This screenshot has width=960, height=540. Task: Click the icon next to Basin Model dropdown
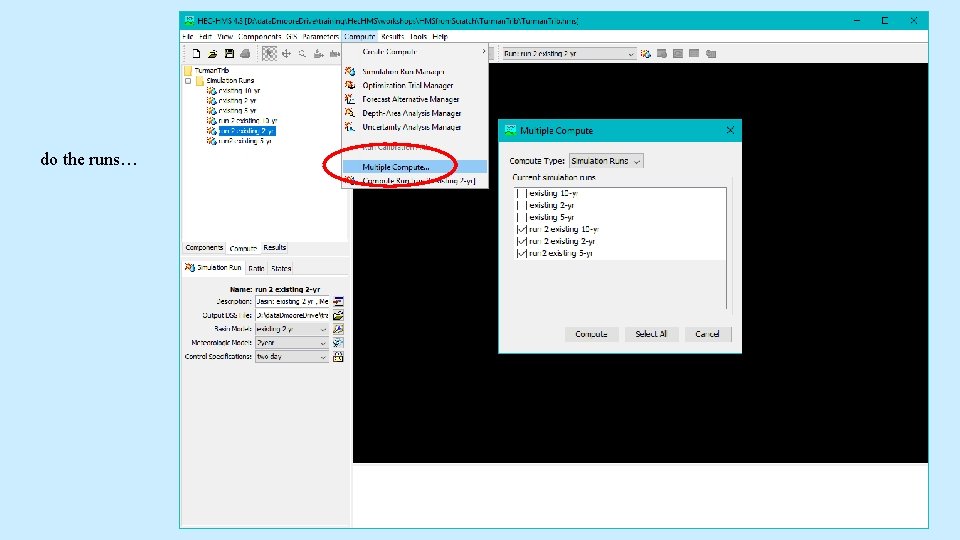[x=338, y=329]
